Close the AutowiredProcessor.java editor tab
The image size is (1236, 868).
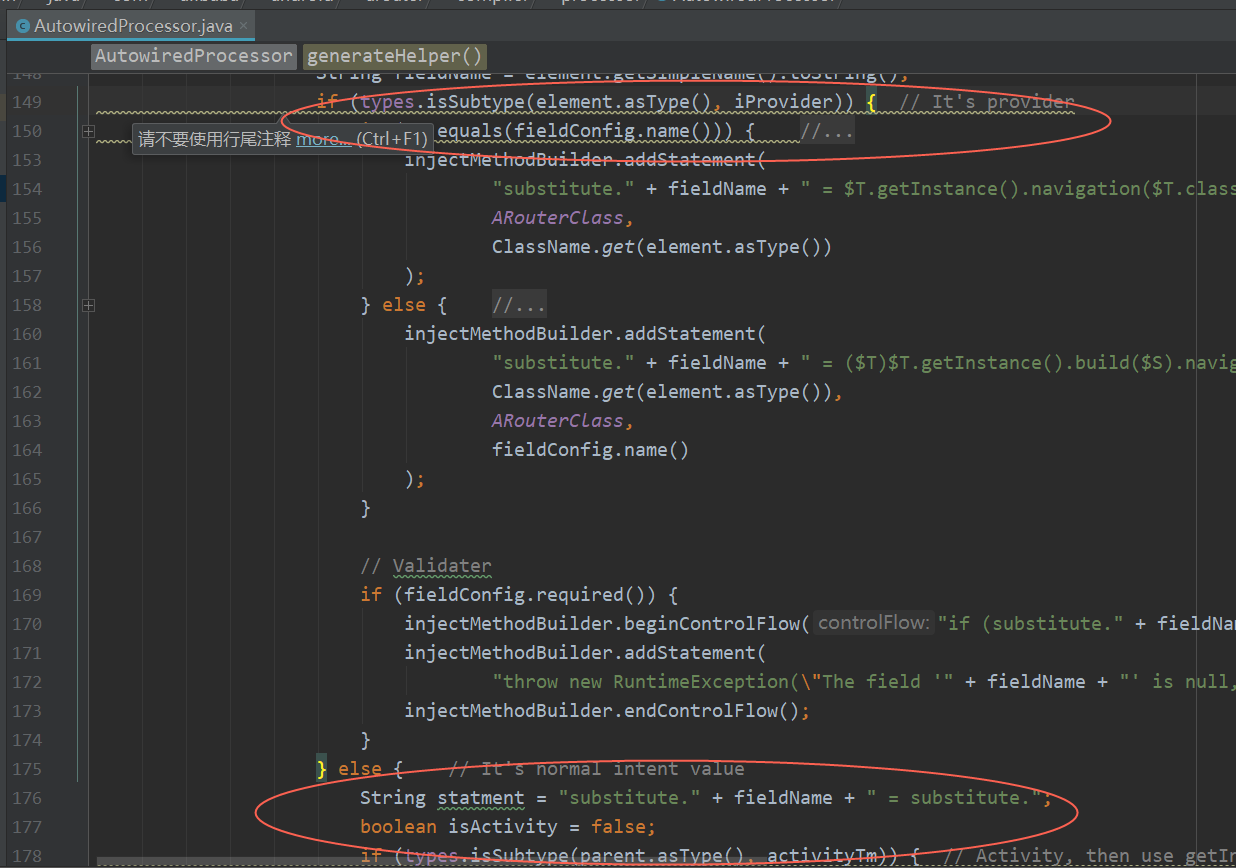coord(243,26)
